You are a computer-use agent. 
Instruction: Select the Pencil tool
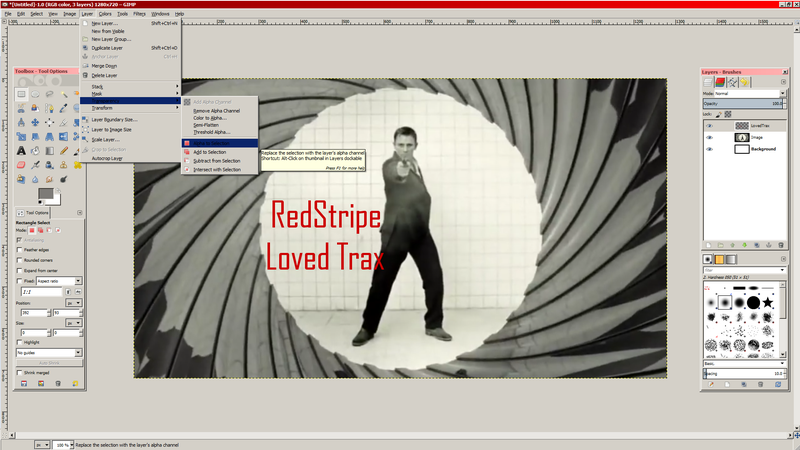(63, 151)
